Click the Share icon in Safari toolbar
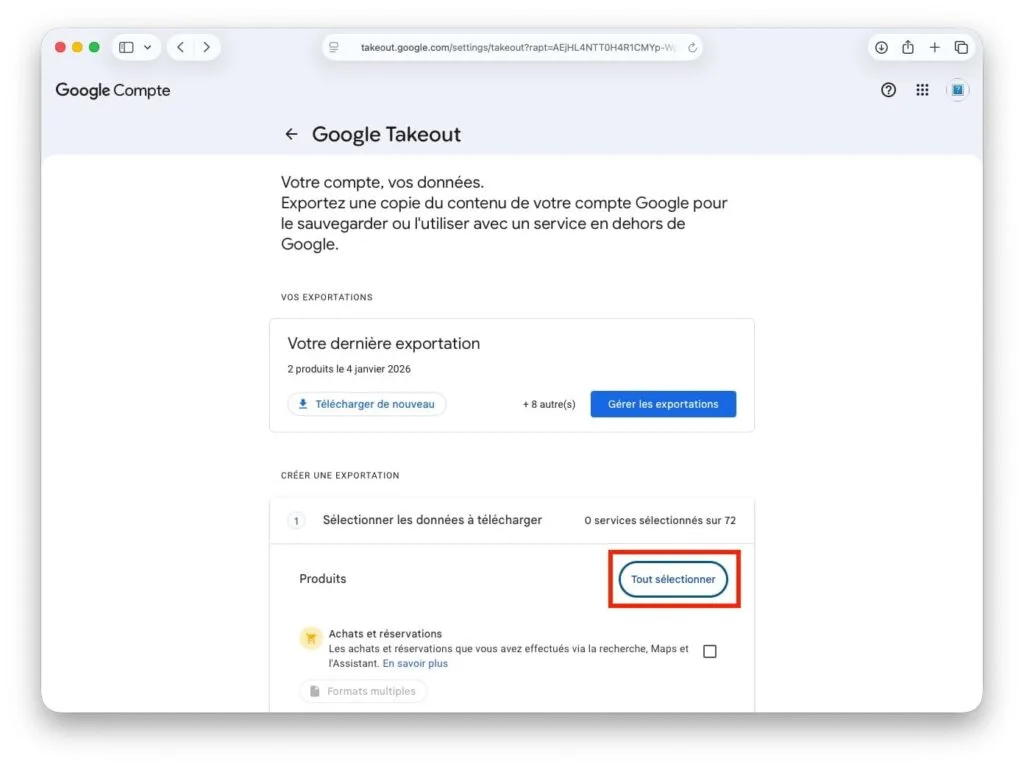 [908, 47]
